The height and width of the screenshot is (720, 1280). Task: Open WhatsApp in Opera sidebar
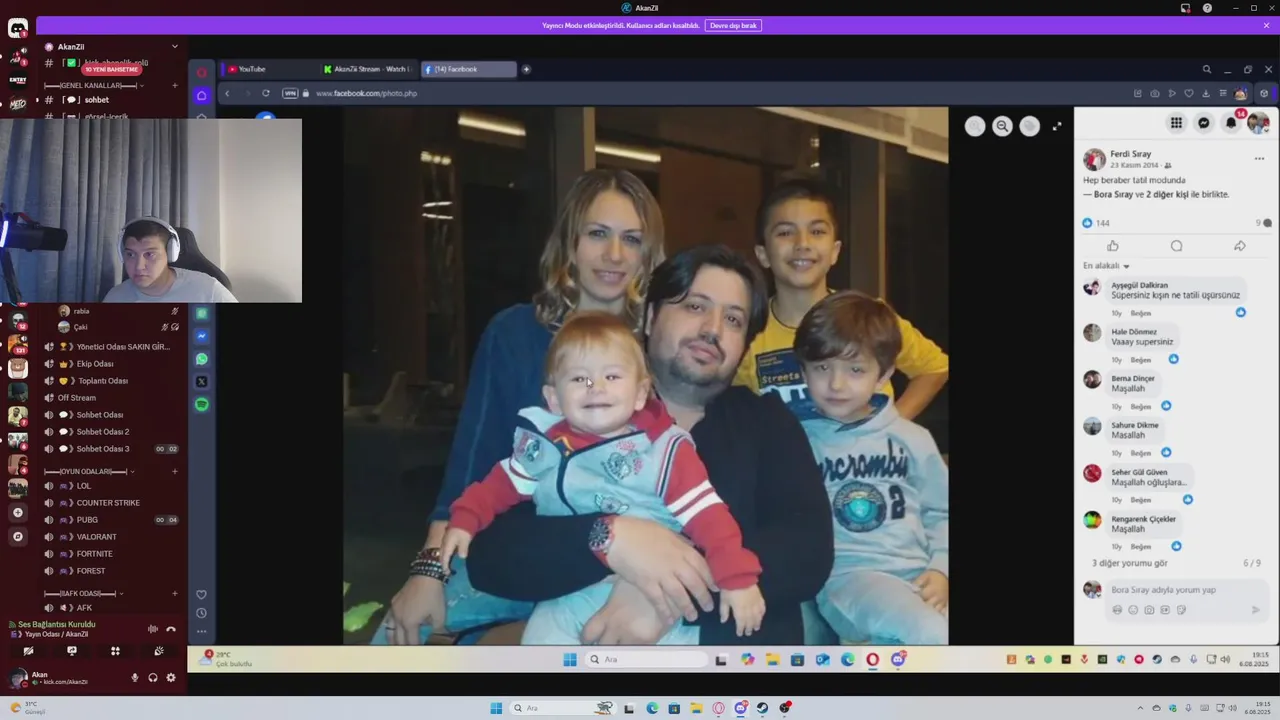[x=202, y=359]
